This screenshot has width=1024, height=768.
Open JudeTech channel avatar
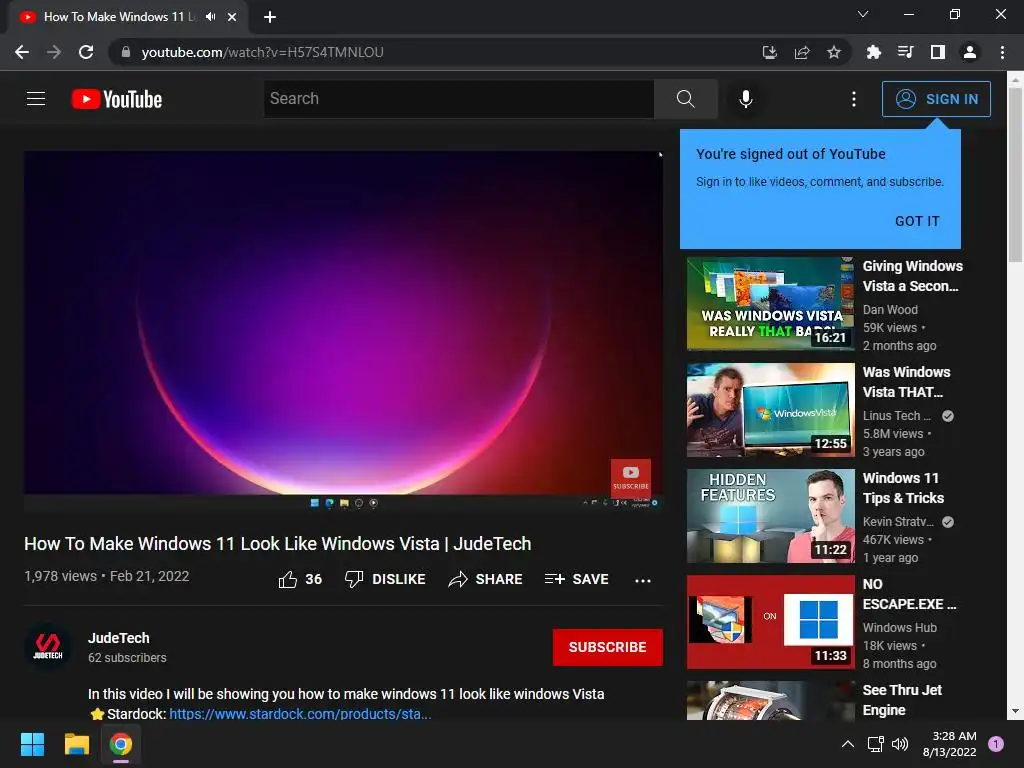coord(48,647)
